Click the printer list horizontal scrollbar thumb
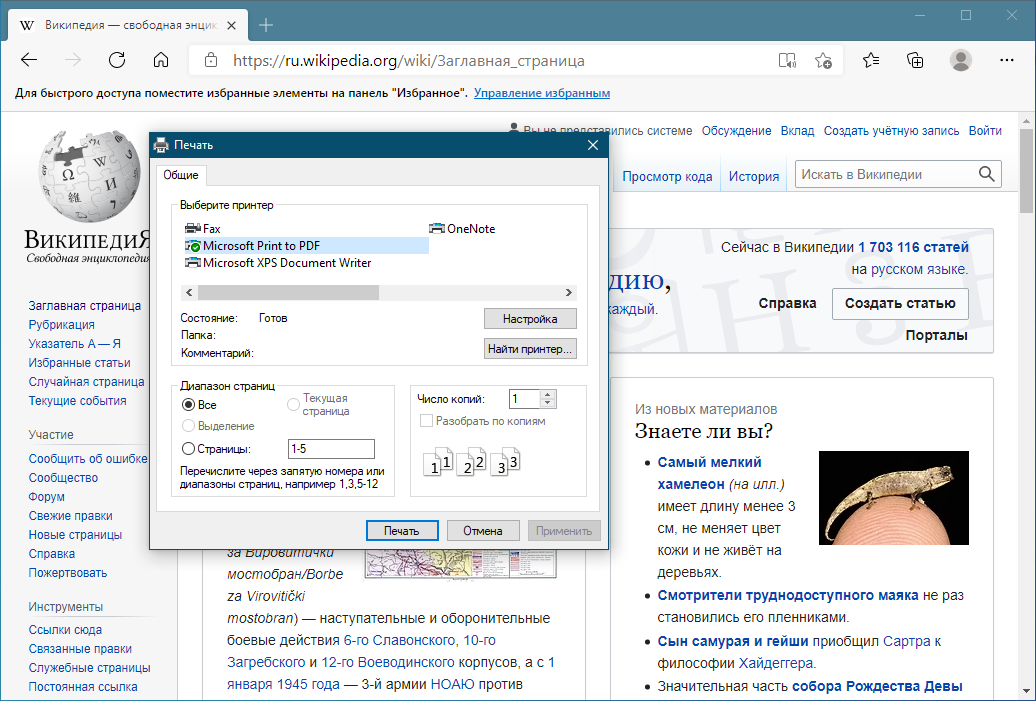This screenshot has width=1036, height=701. (288, 292)
